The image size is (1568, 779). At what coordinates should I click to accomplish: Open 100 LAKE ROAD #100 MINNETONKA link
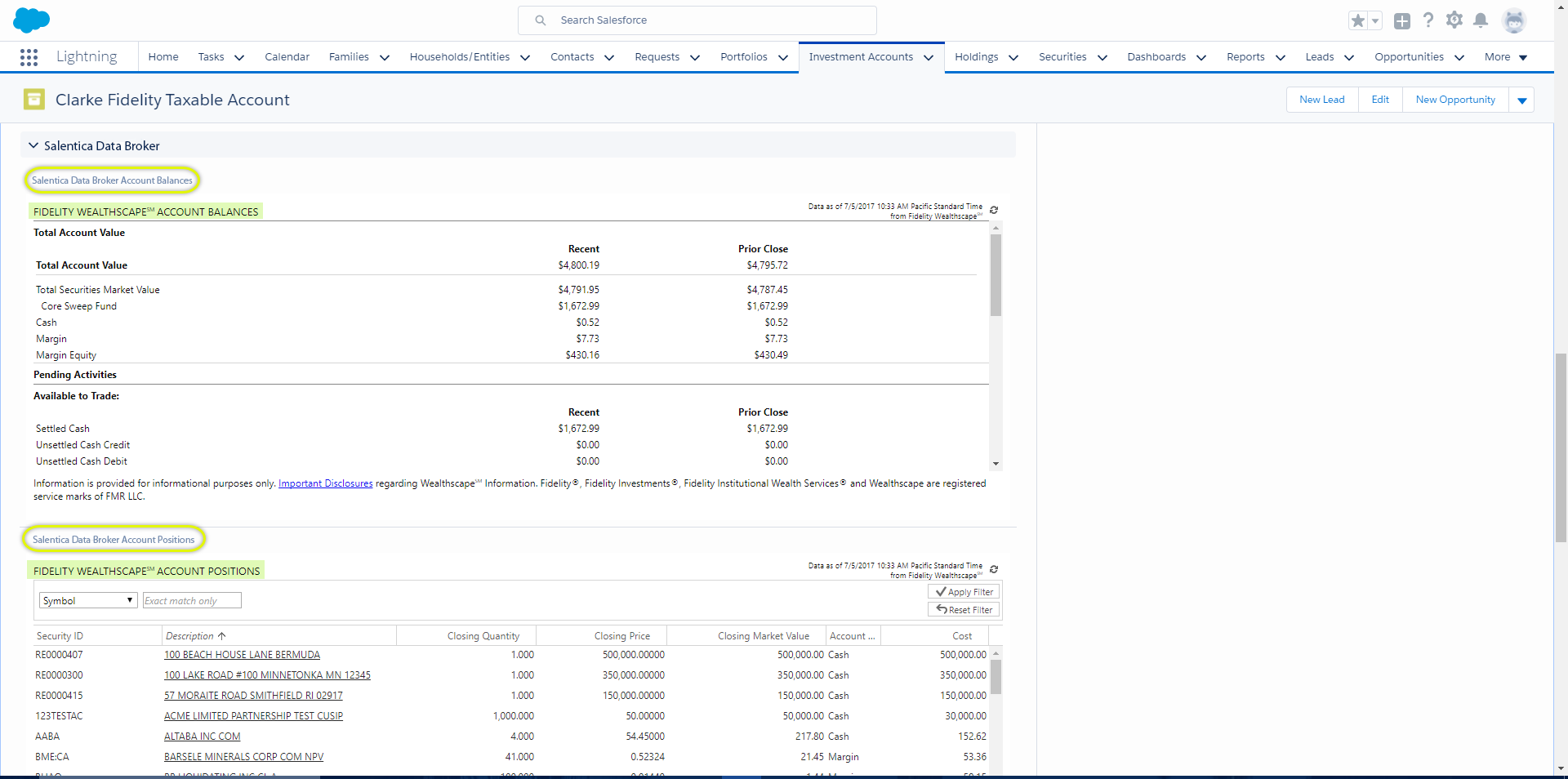pyautogui.click(x=267, y=675)
